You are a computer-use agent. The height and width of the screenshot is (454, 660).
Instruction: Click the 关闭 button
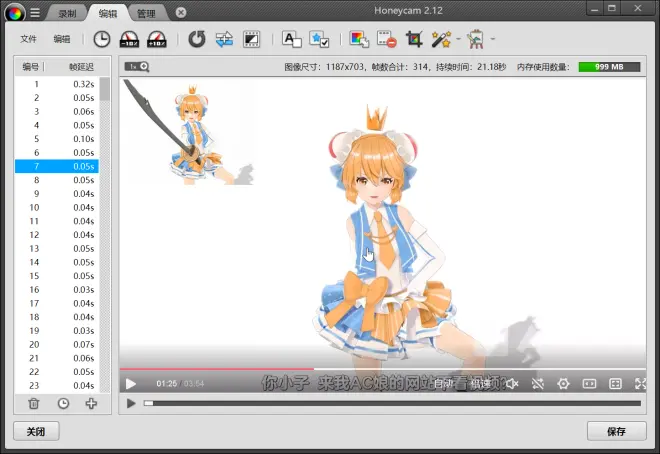[x=36, y=431]
